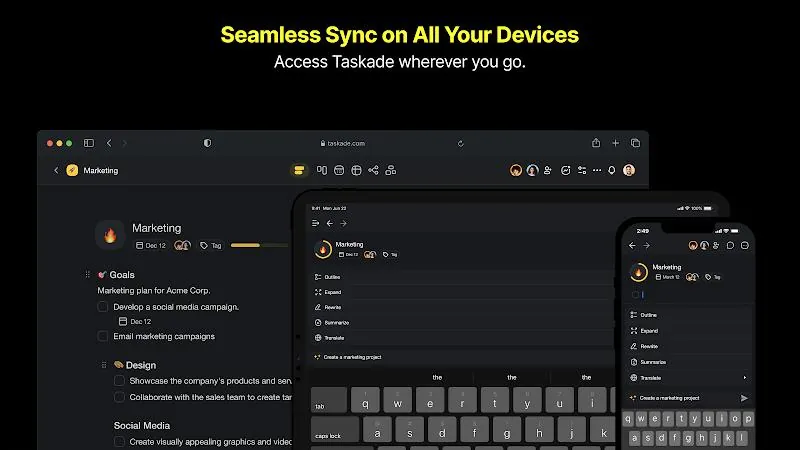
Task: Select the highlighted list view icon
Action: click(x=299, y=170)
